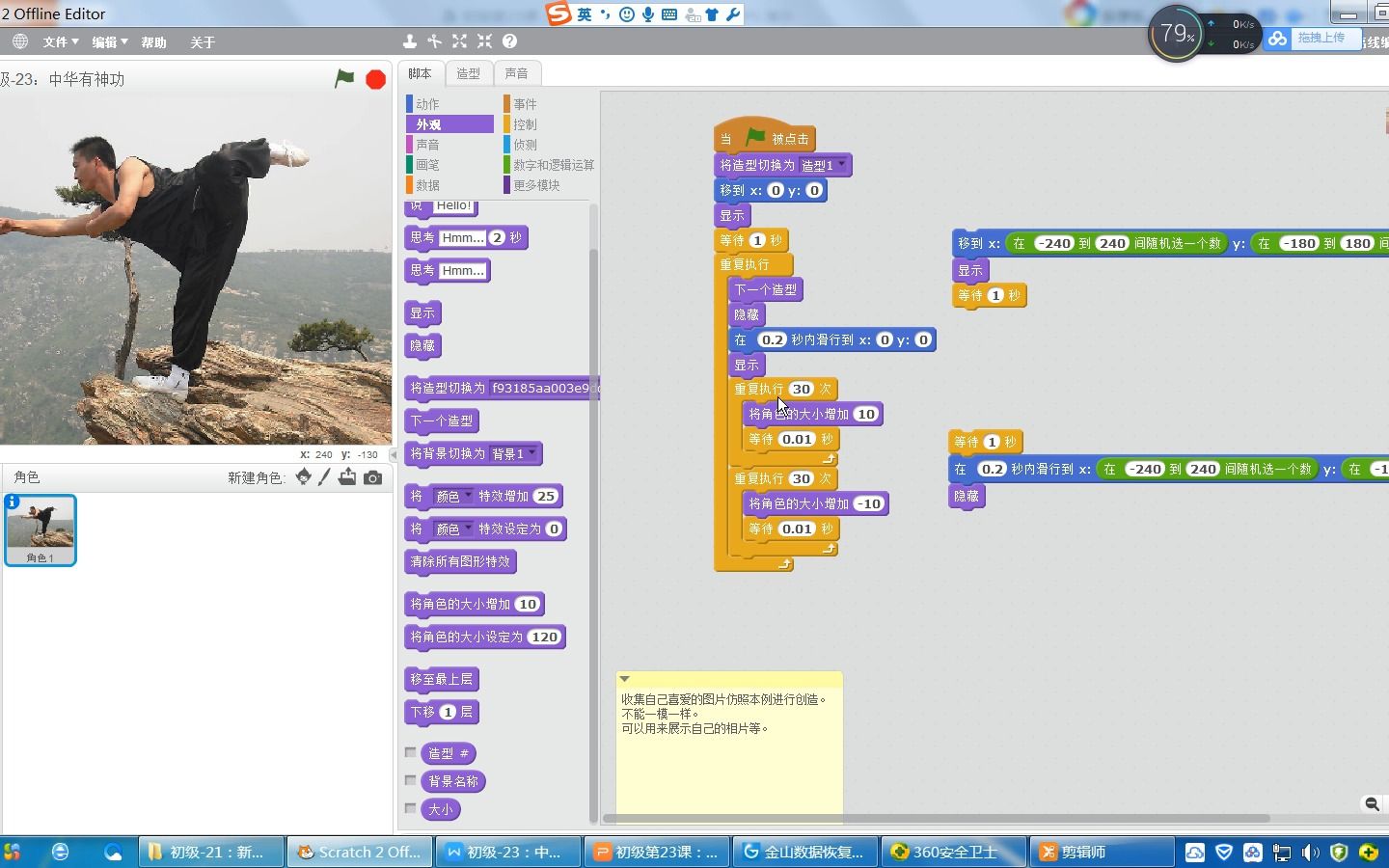Choose new sprite from library icon
The height and width of the screenshot is (868, 1389).
(x=303, y=476)
